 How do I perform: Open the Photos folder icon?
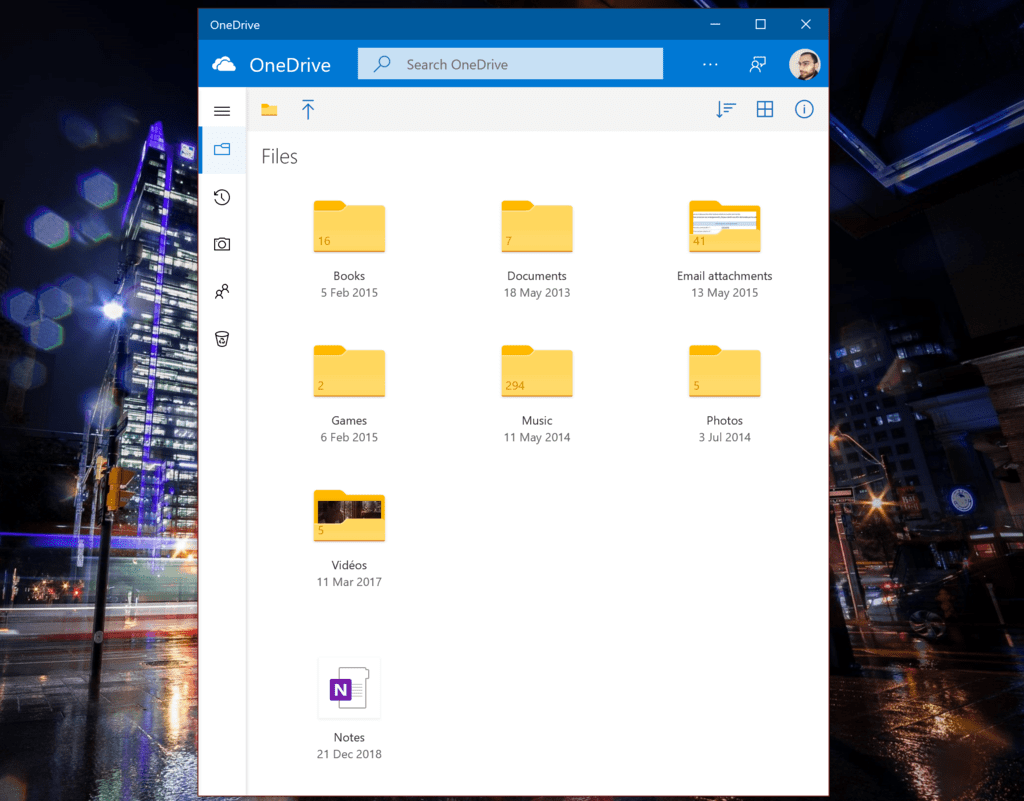tap(725, 371)
